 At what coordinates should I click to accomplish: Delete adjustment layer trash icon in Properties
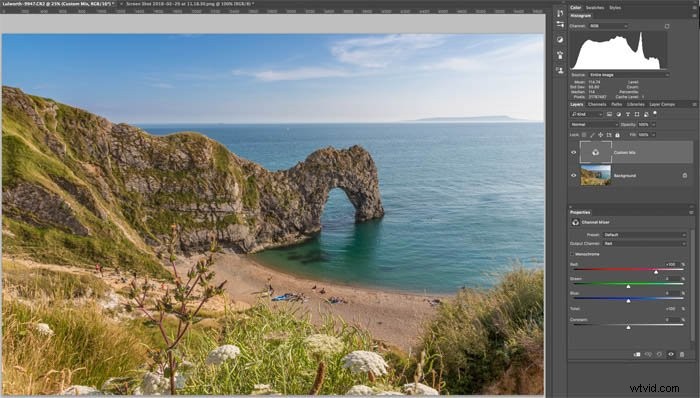click(x=682, y=354)
